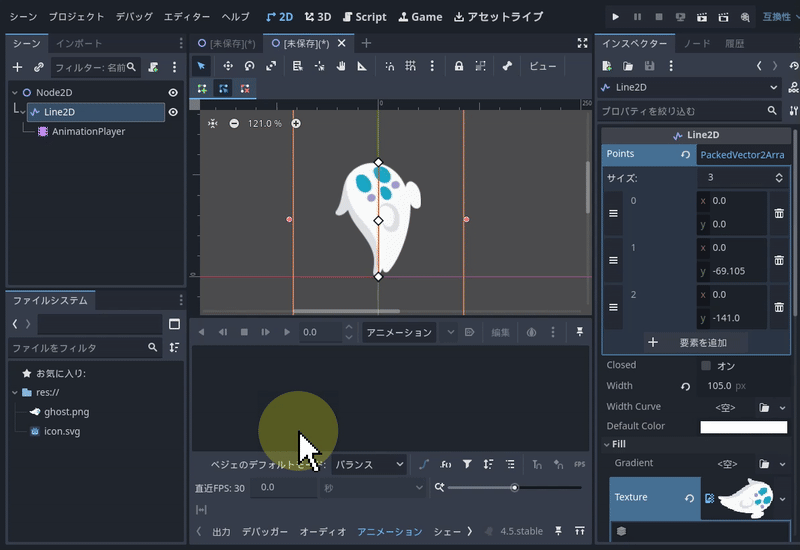Select the Rotate mode tool
The image size is (800, 550).
[x=249, y=66]
